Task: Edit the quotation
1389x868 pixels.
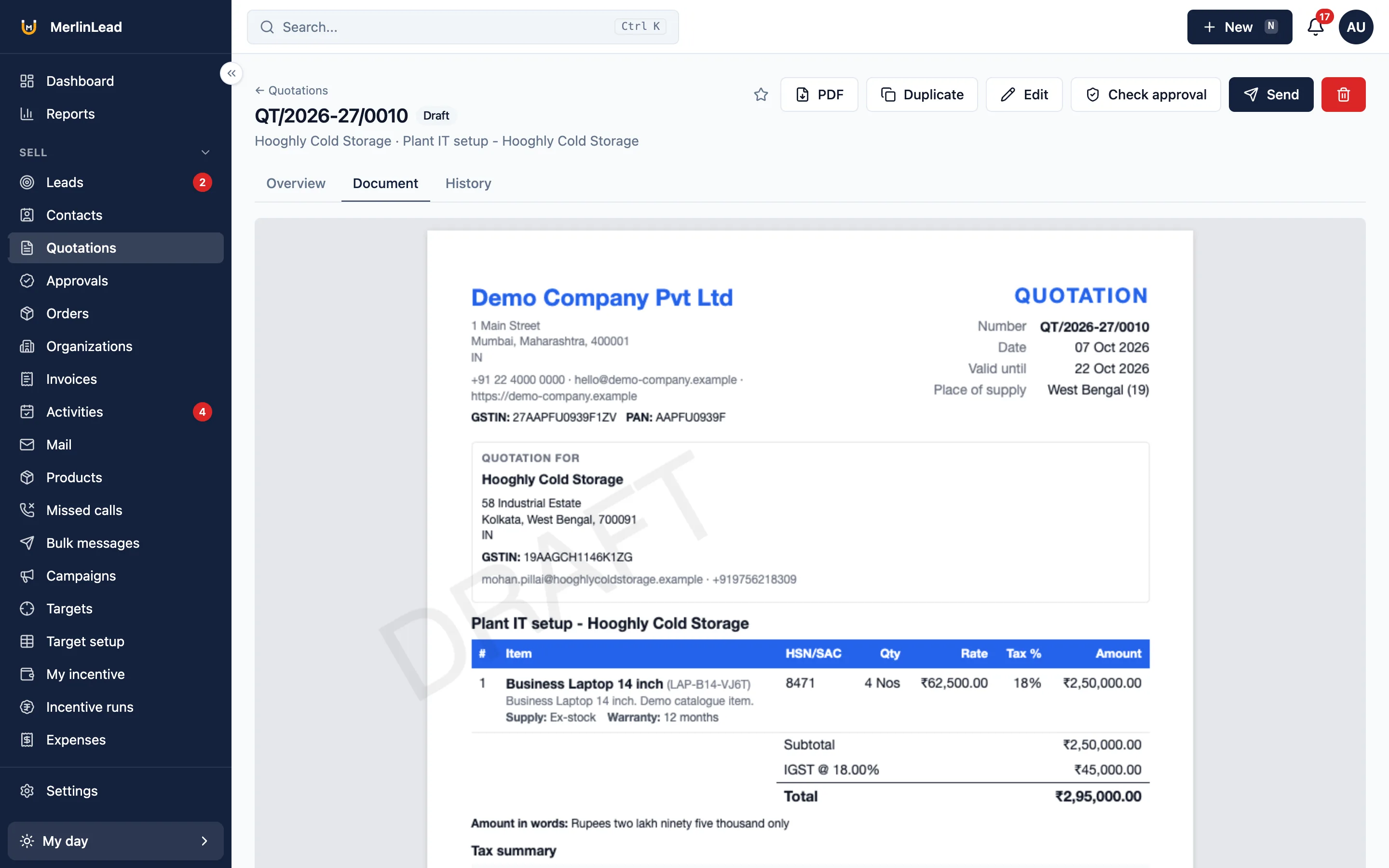Action: tap(1024, 95)
